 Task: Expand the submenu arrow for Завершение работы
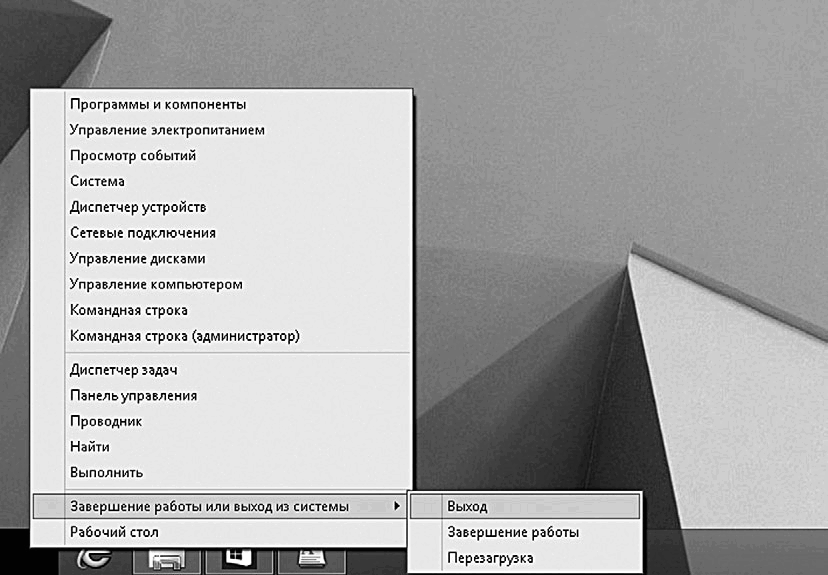(398, 507)
